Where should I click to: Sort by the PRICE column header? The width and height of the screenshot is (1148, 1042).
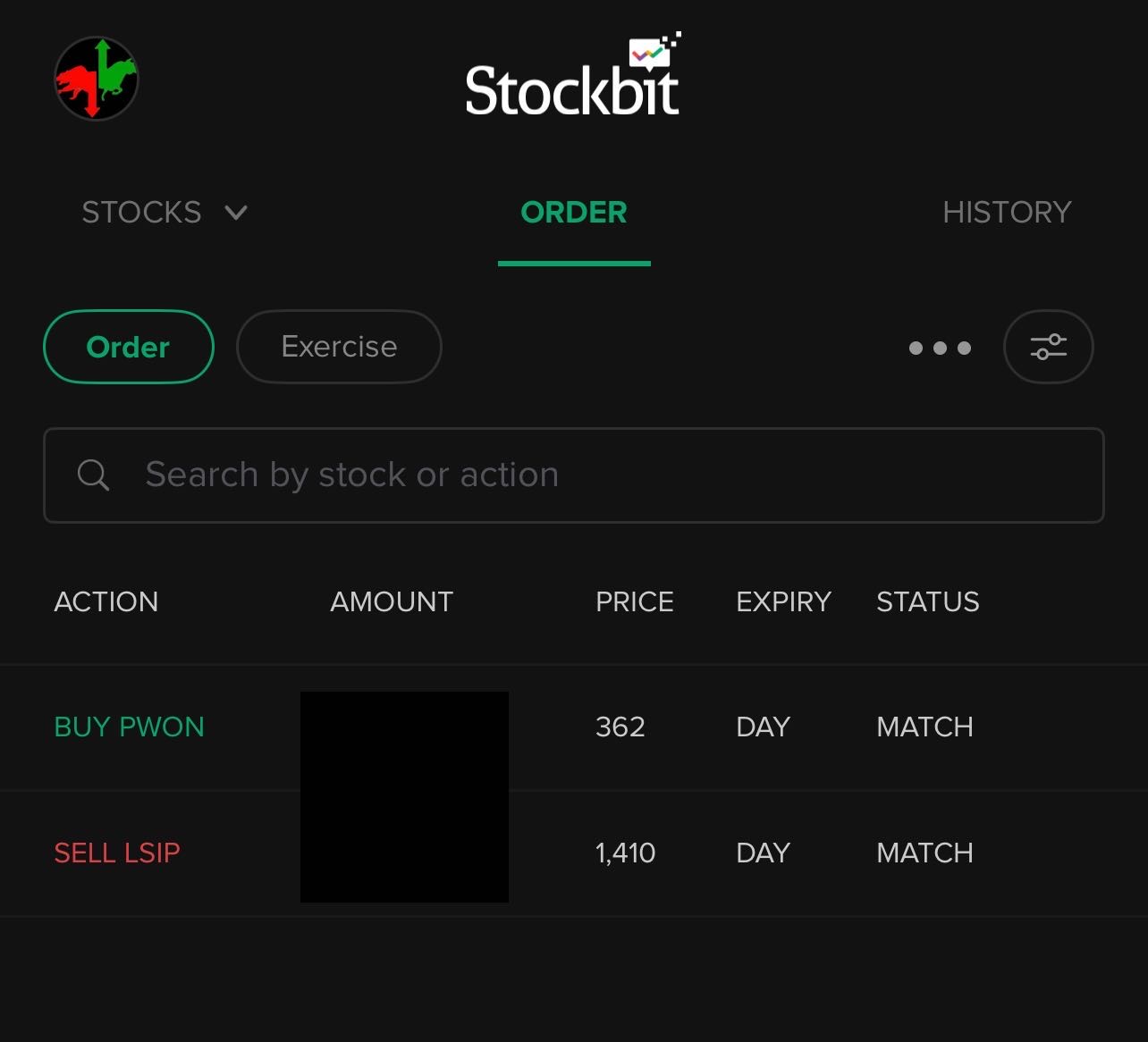pyautogui.click(x=635, y=602)
